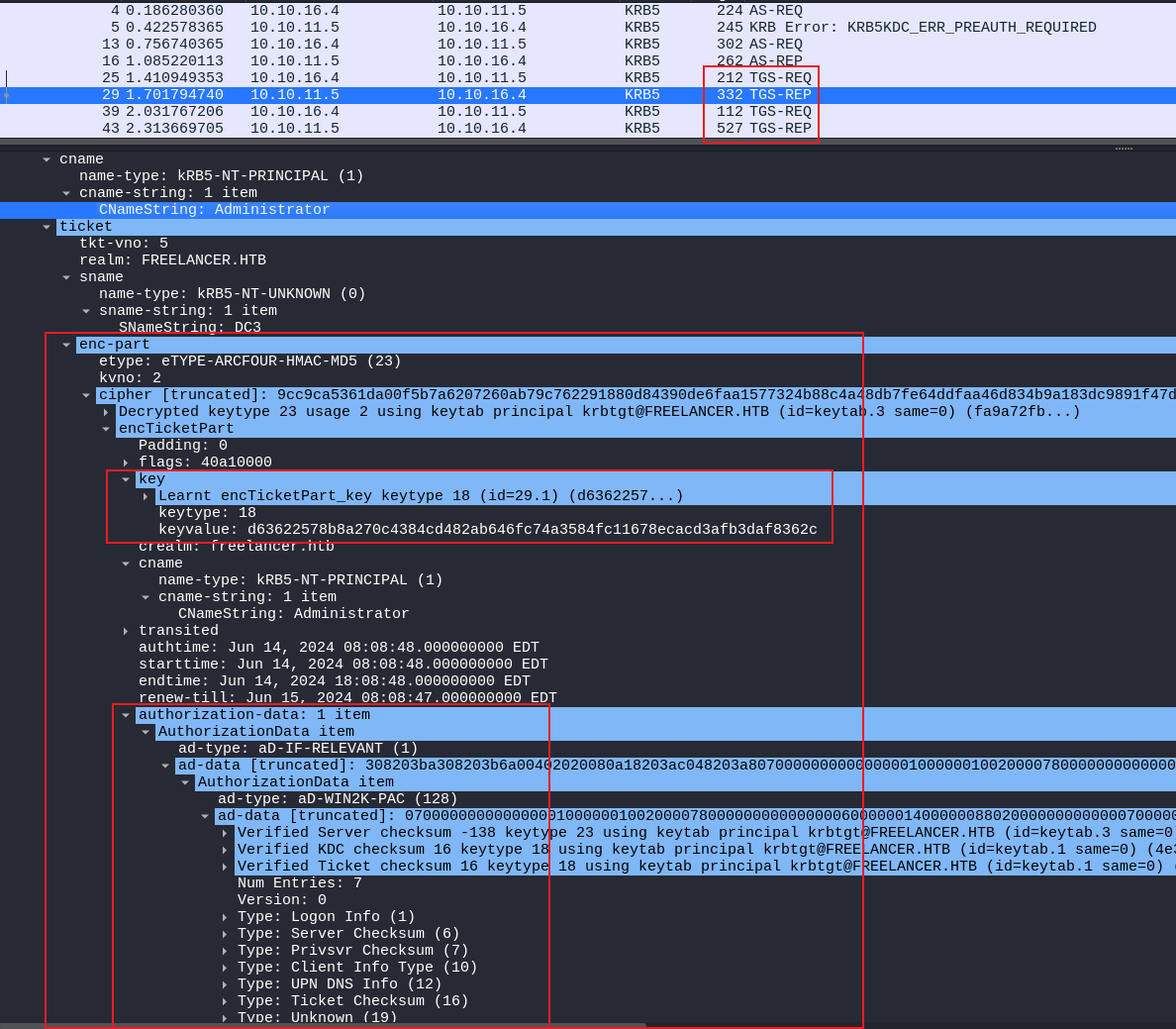
Task: Click the SNameString: DC3 field
Action: (x=189, y=328)
